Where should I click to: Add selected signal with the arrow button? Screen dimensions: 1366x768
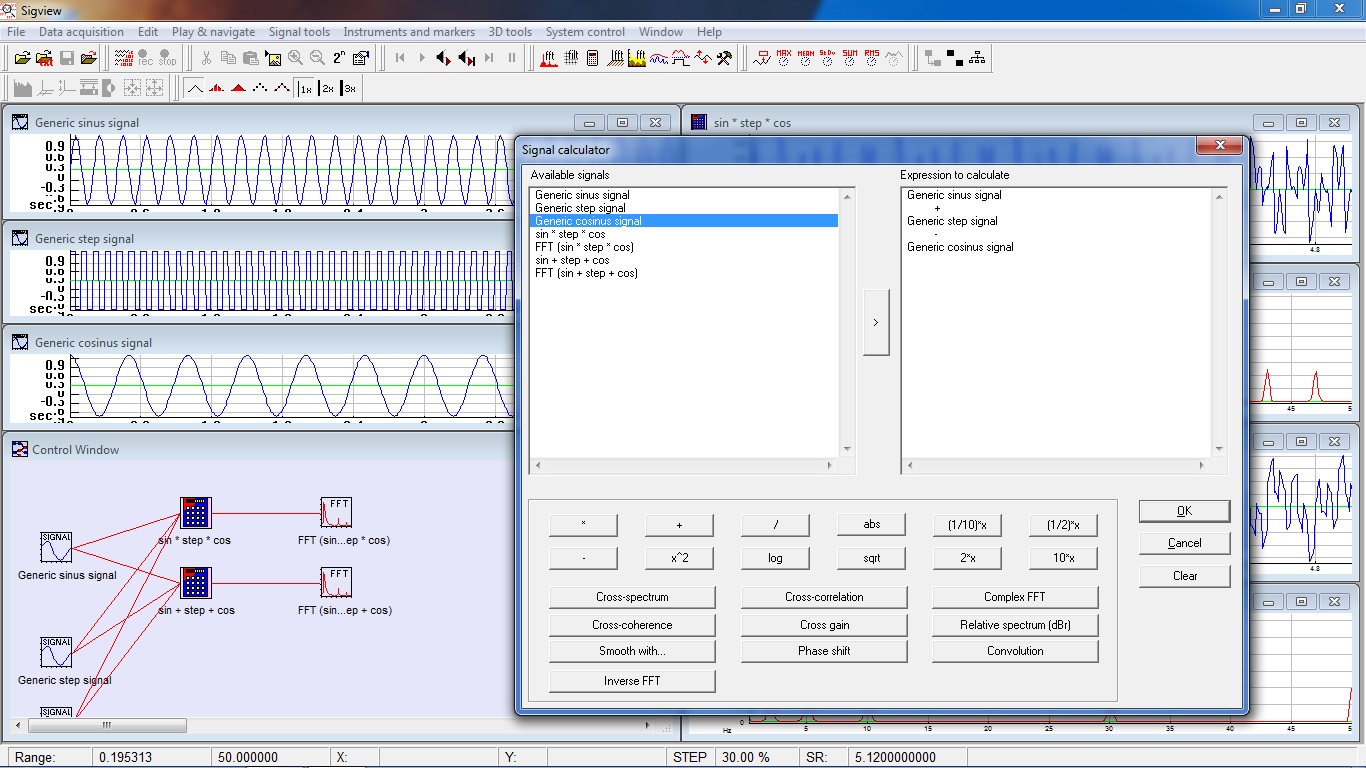point(875,323)
